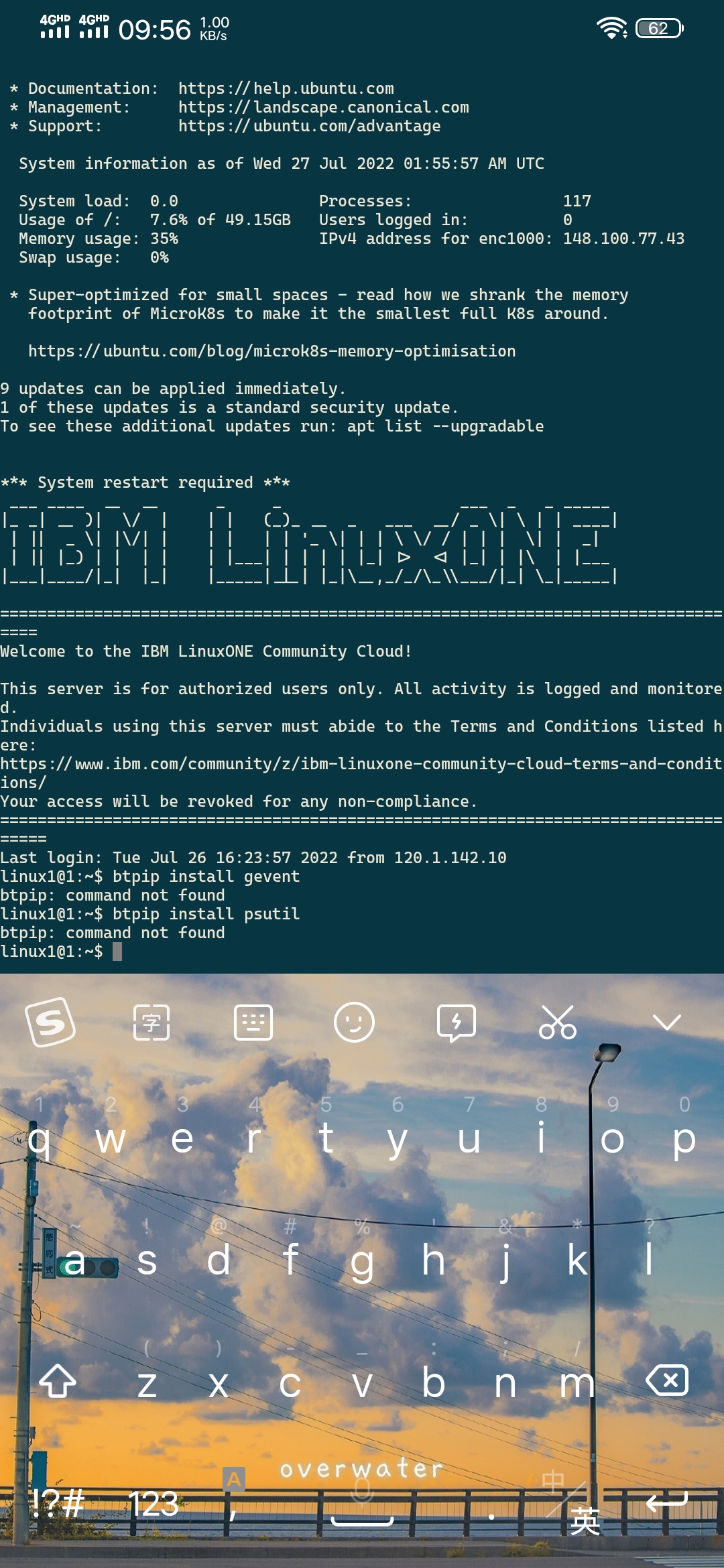The height and width of the screenshot is (1568, 724).
Task: Open the quick phrases chat bubble icon
Action: (457, 1023)
